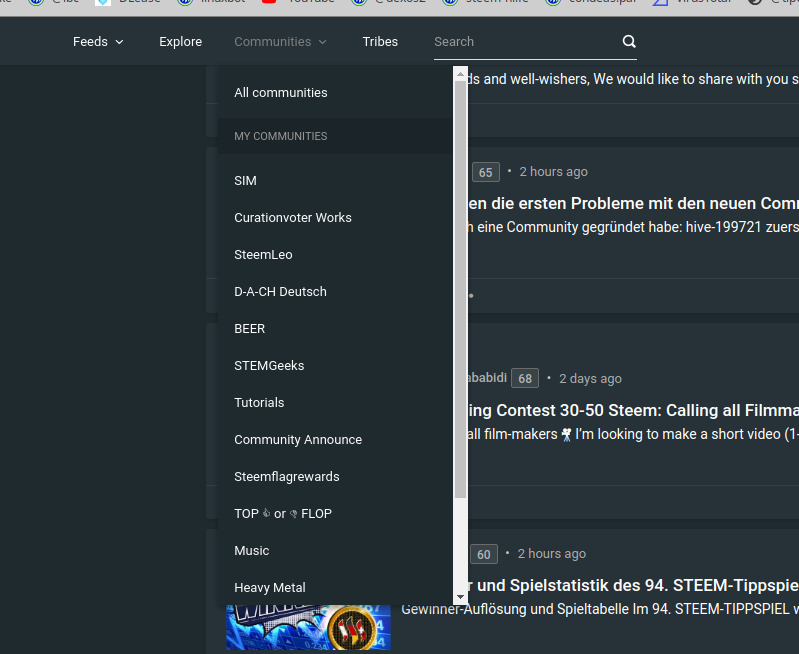Select the D-A-CH Deutsch community
This screenshot has height=654, width=799.
click(280, 292)
